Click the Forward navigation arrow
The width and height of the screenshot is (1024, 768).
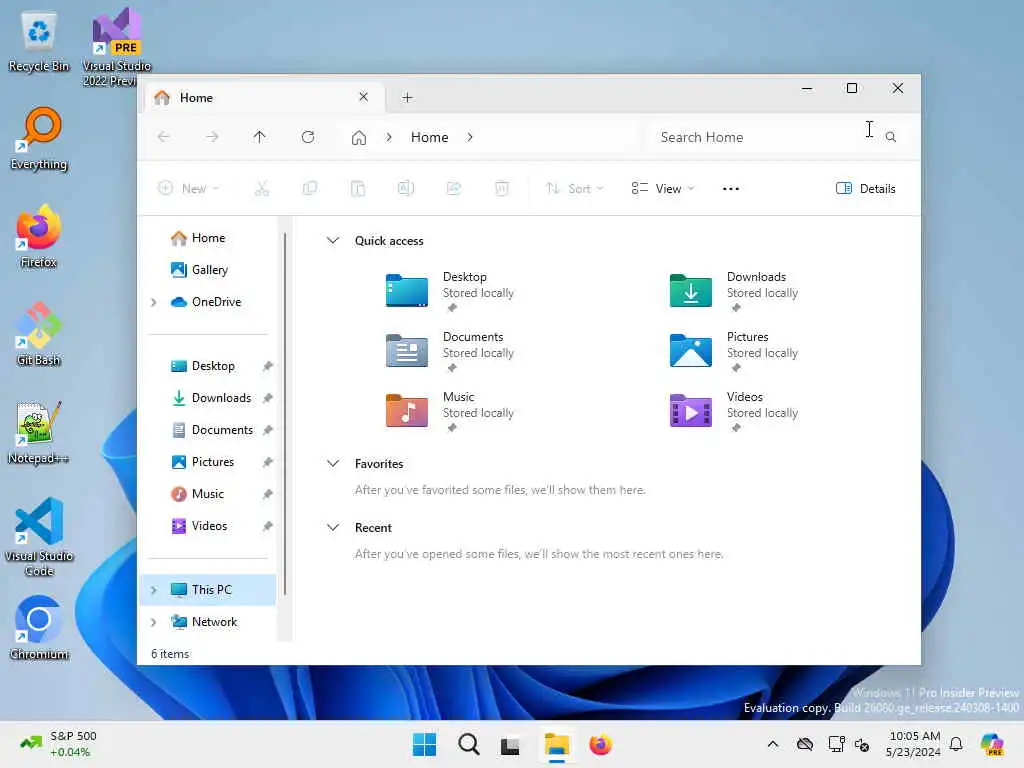[212, 137]
